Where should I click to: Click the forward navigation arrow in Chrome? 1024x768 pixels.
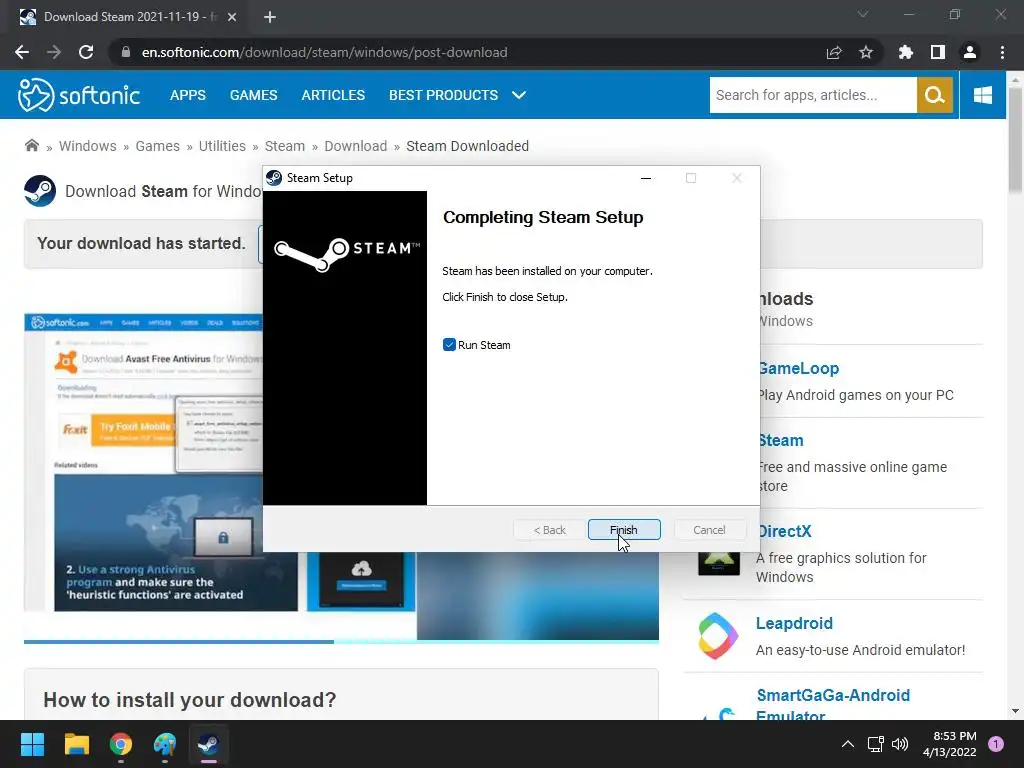coord(54,52)
